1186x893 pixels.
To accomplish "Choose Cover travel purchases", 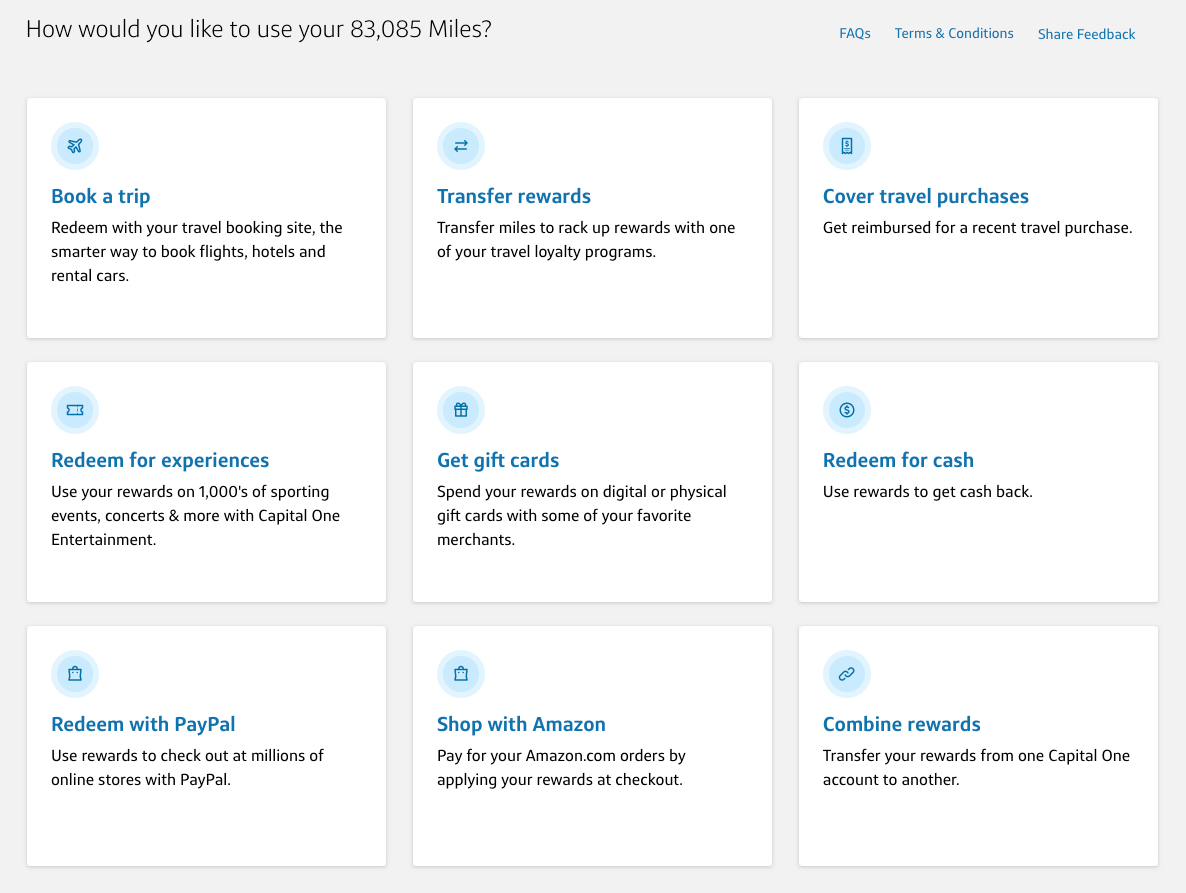I will [x=925, y=196].
